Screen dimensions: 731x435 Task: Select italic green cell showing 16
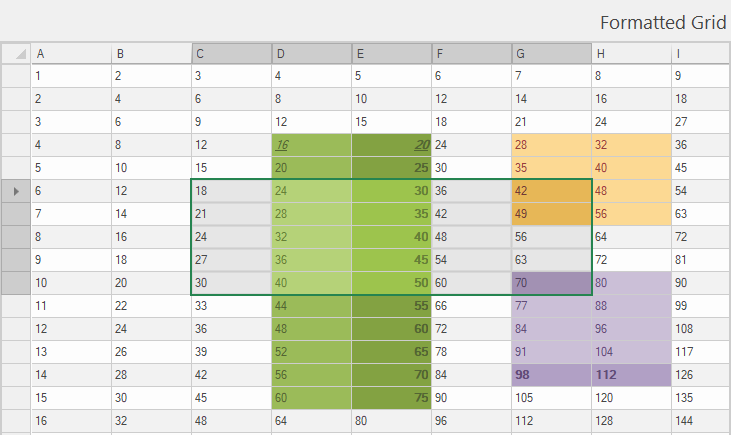[311, 144]
